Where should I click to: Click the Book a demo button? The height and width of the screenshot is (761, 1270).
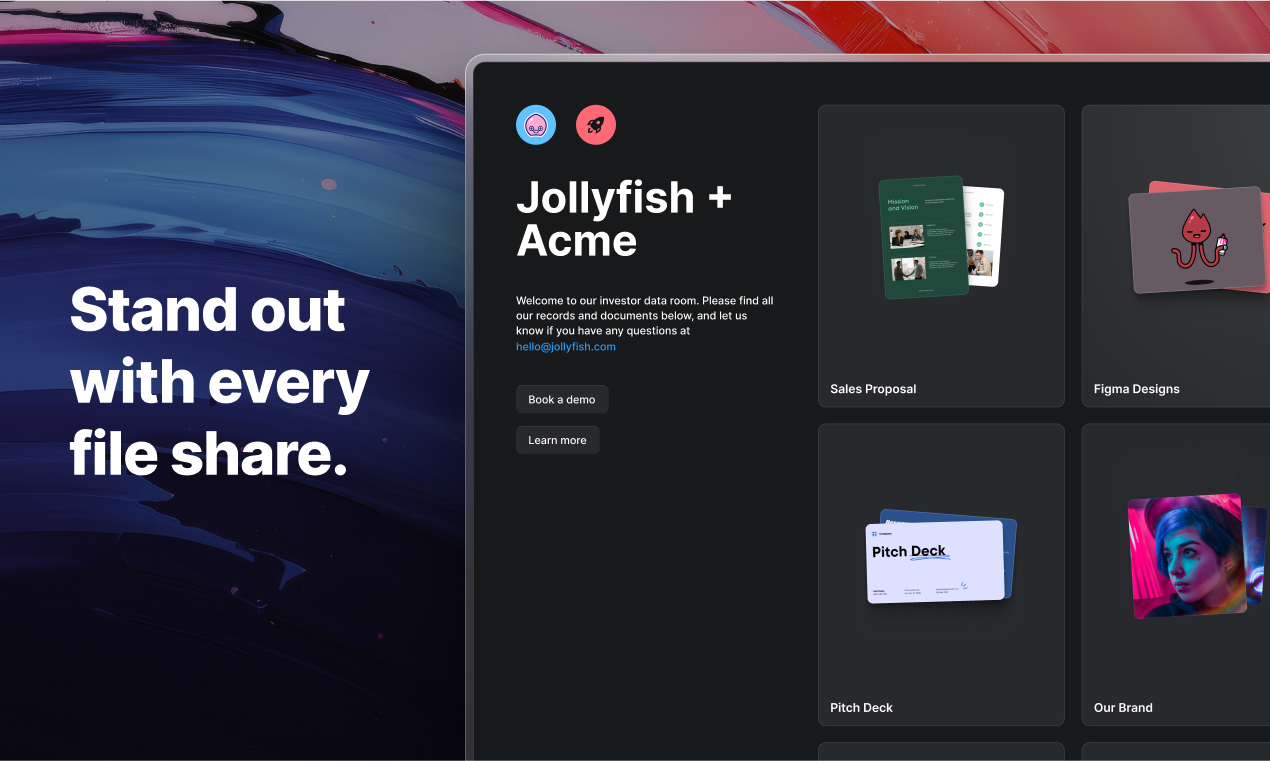(562, 399)
